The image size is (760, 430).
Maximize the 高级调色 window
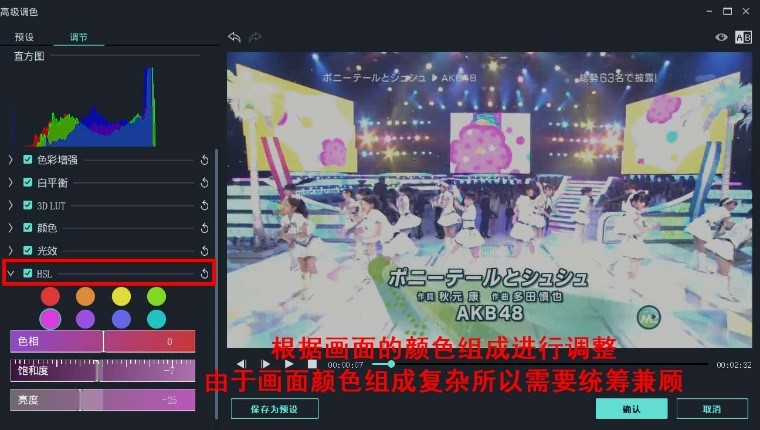(728, 11)
